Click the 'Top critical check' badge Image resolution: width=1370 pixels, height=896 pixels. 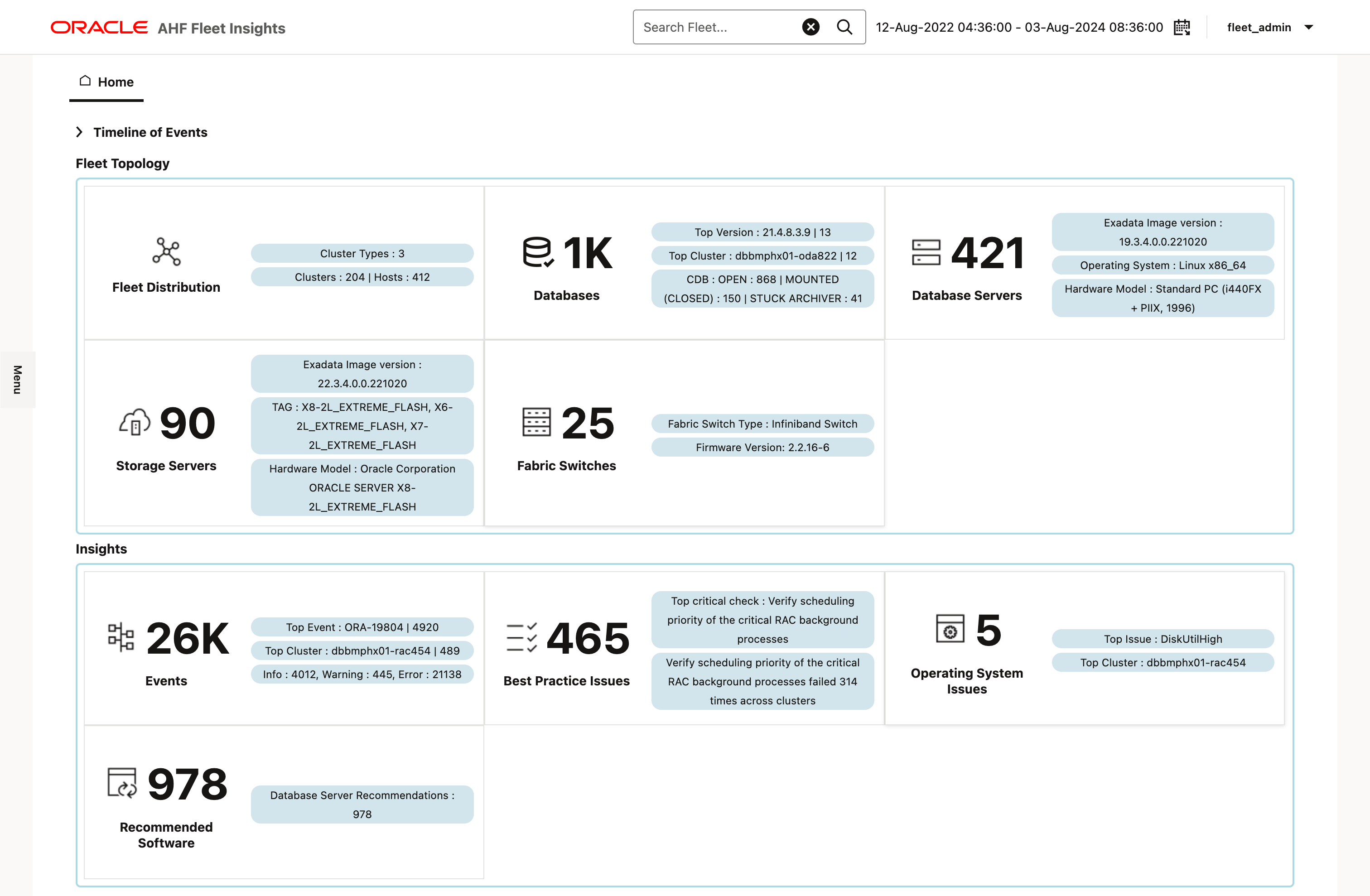pyautogui.click(x=763, y=620)
